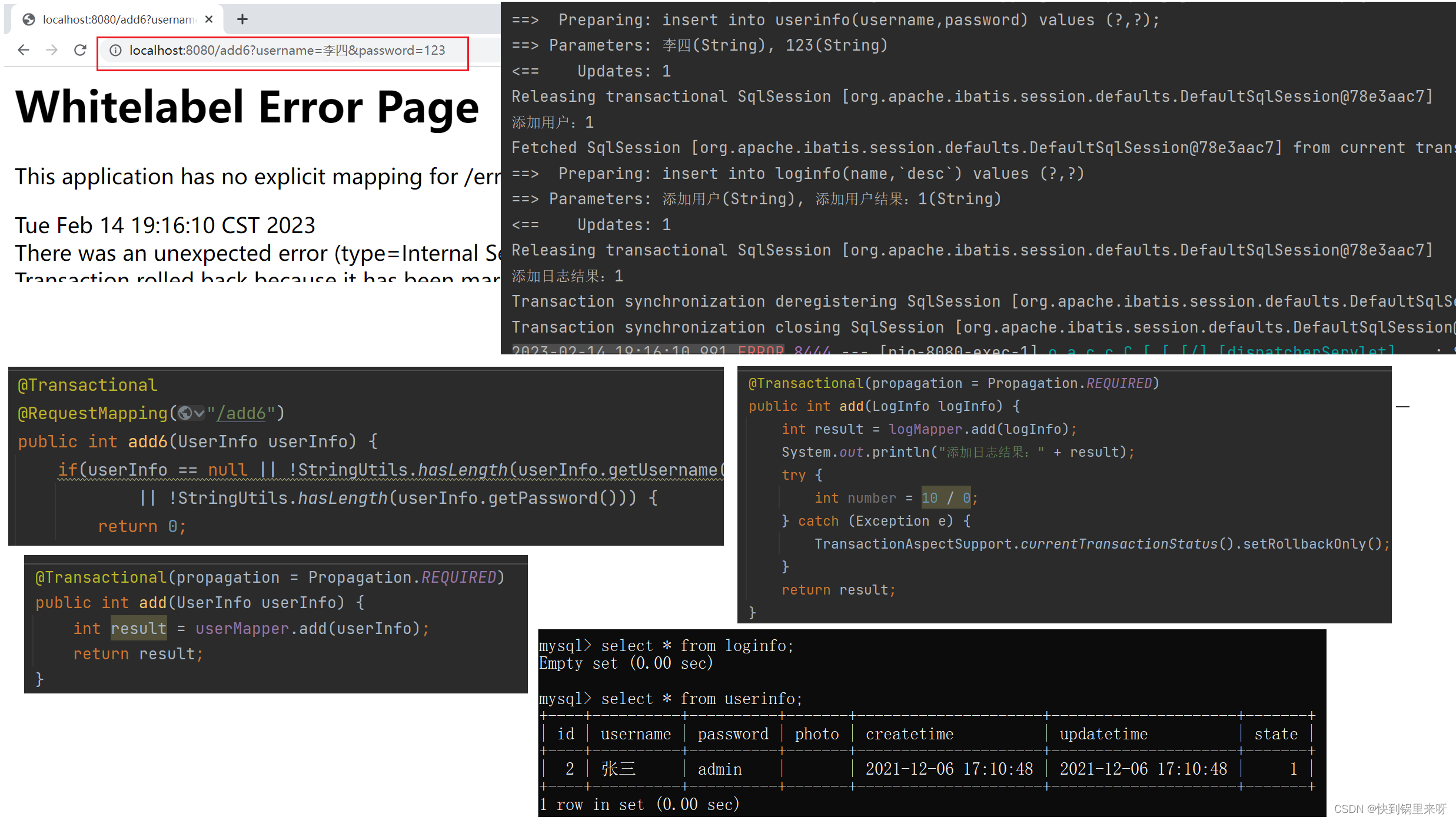Click the browser back arrow

click(24, 50)
